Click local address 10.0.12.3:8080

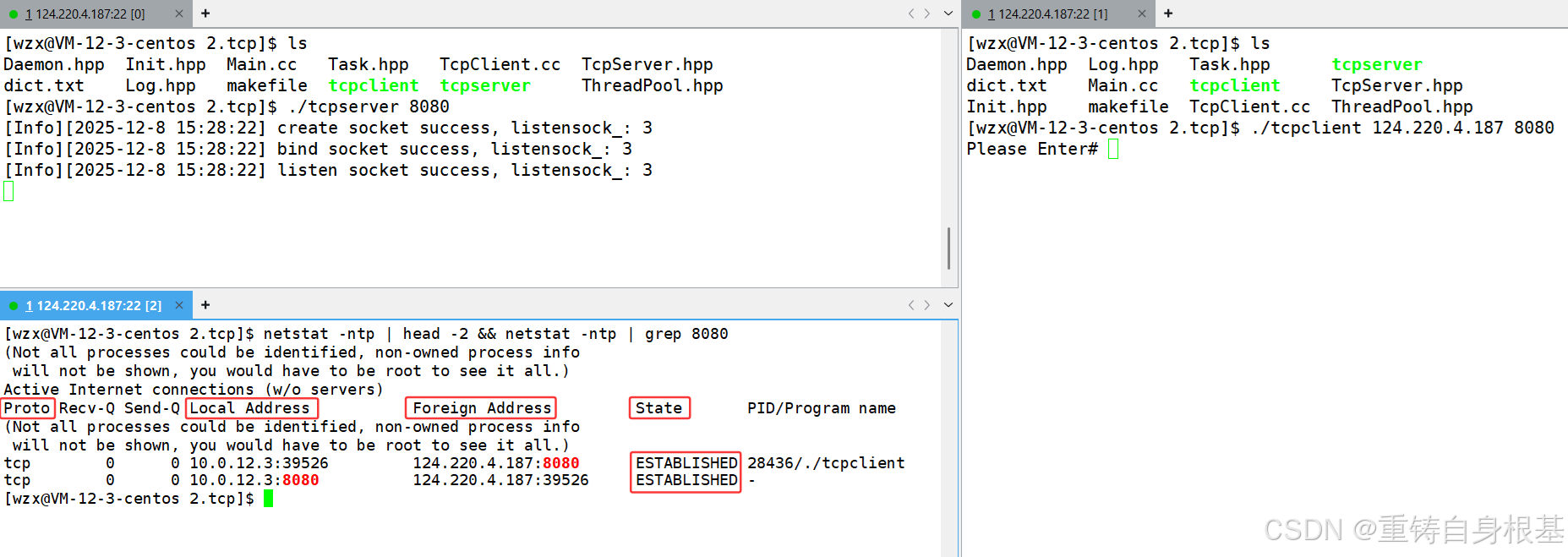(254, 480)
